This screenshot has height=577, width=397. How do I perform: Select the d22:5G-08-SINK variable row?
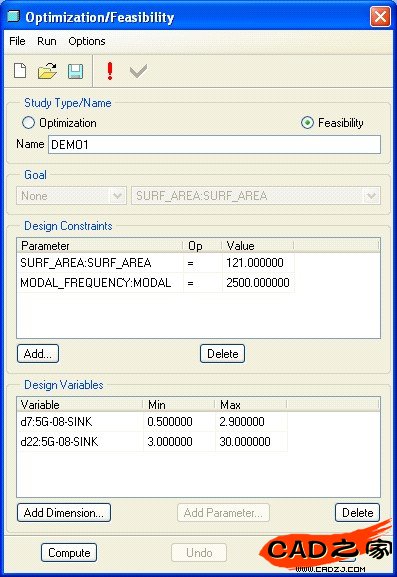[x=152, y=441]
